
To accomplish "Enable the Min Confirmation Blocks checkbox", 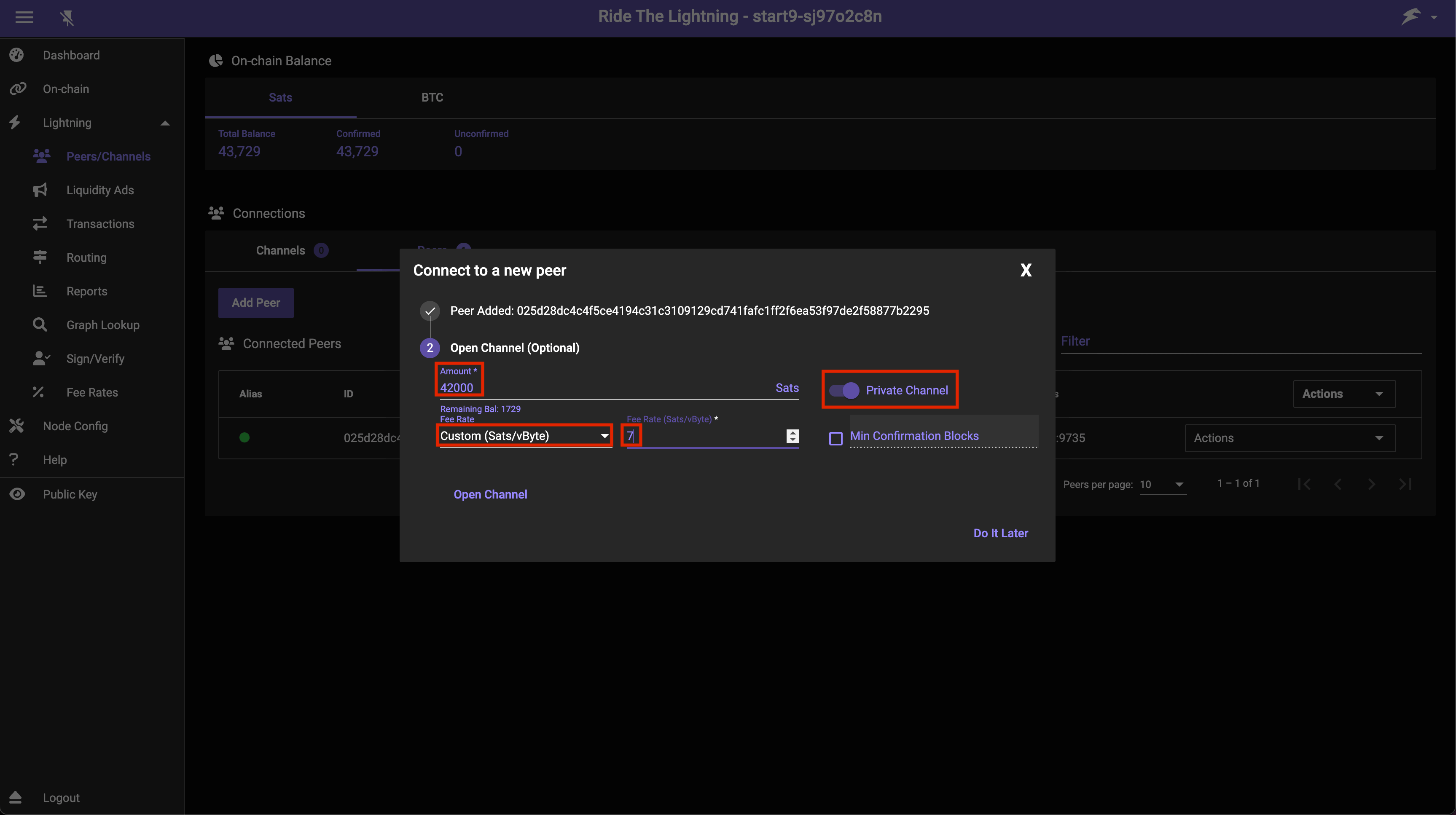I will tap(835, 438).
